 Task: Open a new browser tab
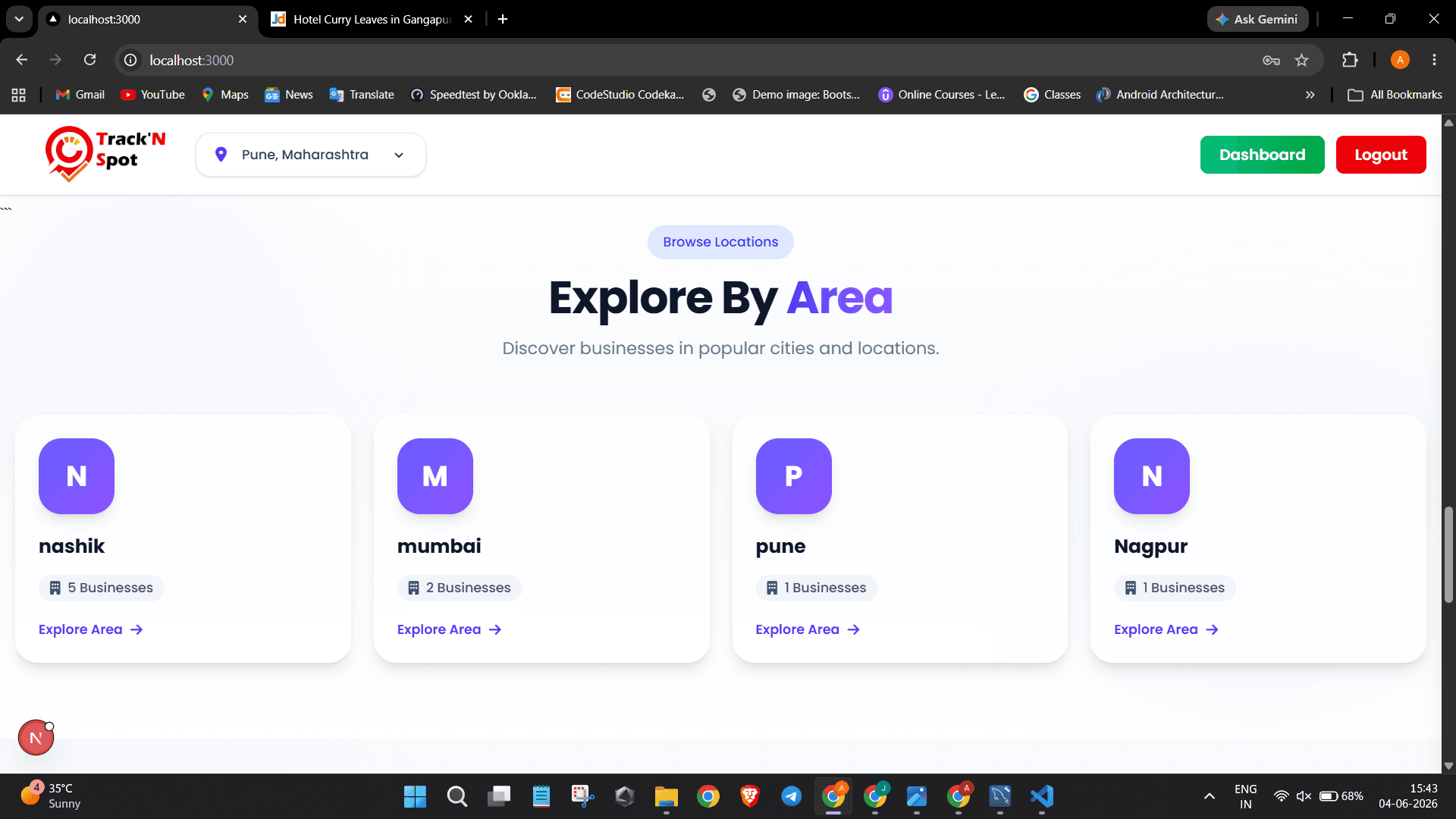[503, 19]
